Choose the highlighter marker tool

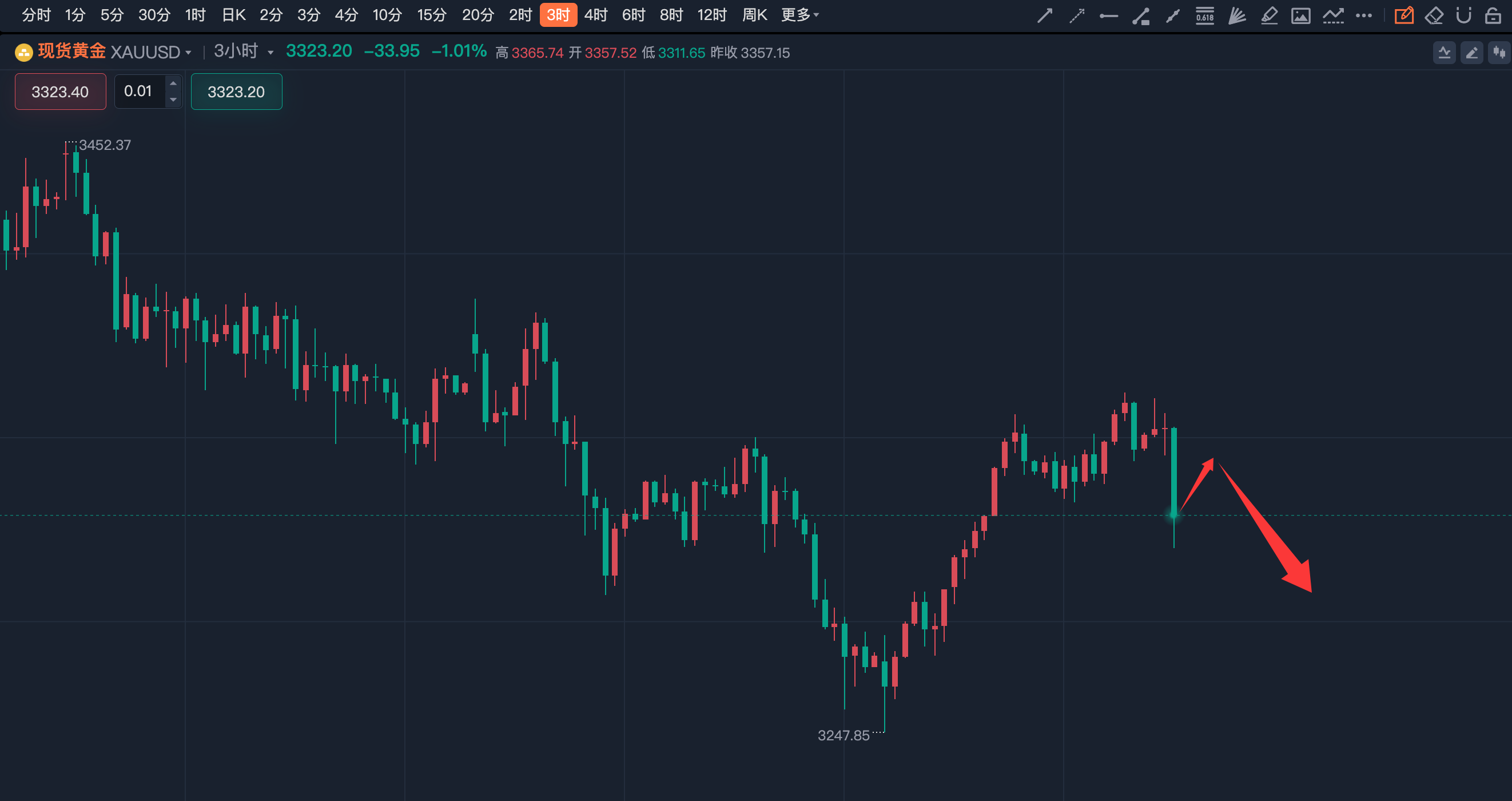(x=1269, y=15)
